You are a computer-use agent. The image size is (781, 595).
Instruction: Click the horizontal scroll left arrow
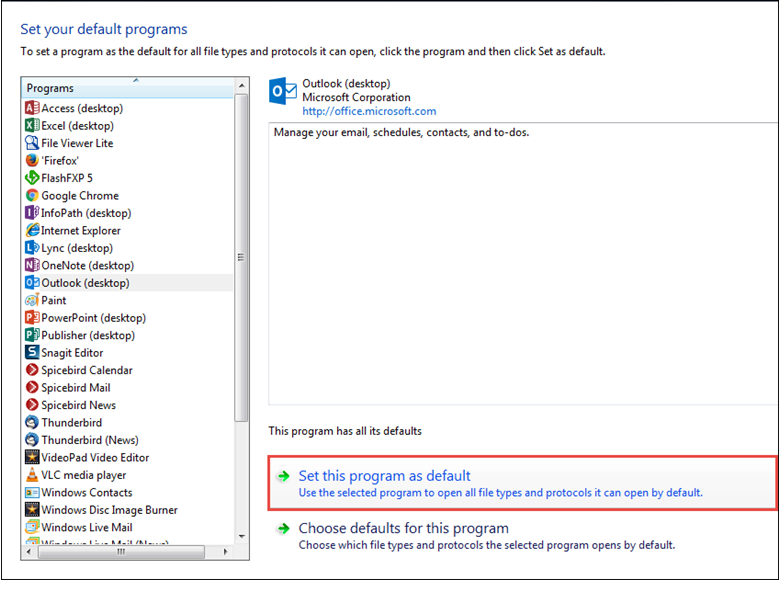[29, 552]
